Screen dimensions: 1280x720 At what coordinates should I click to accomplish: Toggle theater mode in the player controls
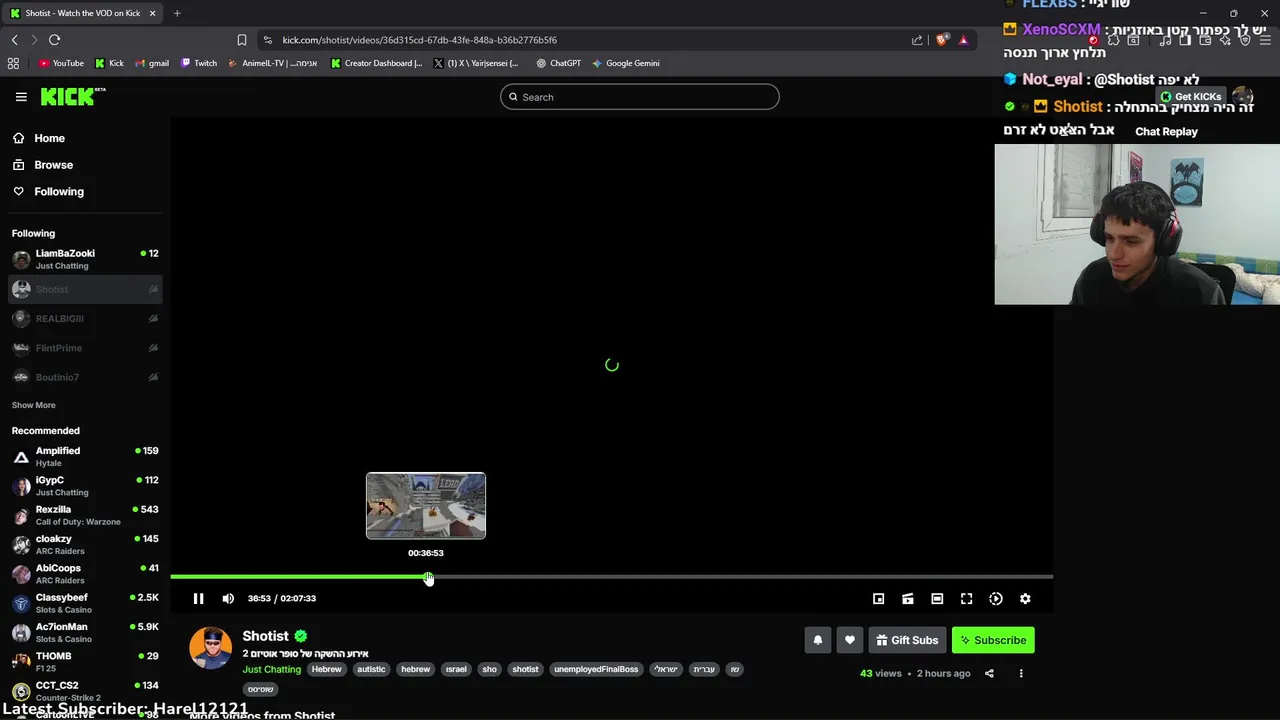tap(937, 598)
